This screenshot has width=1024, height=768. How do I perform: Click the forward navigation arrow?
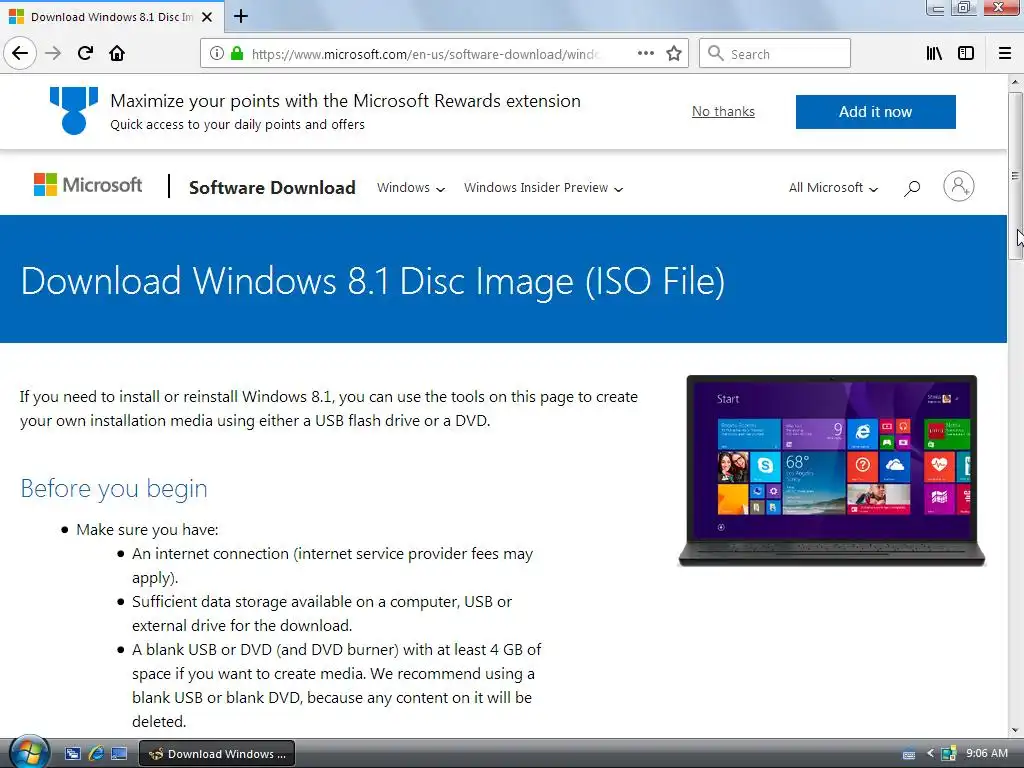tap(53, 53)
